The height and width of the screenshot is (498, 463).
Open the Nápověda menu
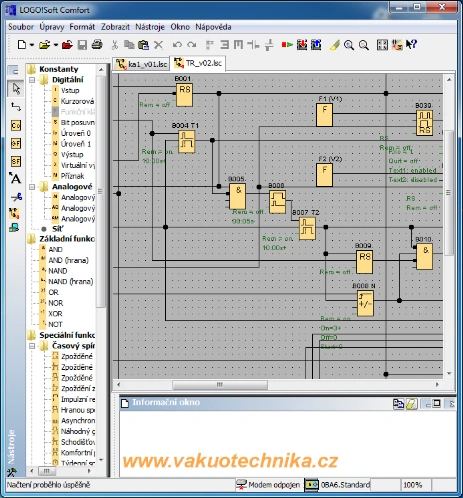[x=213, y=27]
